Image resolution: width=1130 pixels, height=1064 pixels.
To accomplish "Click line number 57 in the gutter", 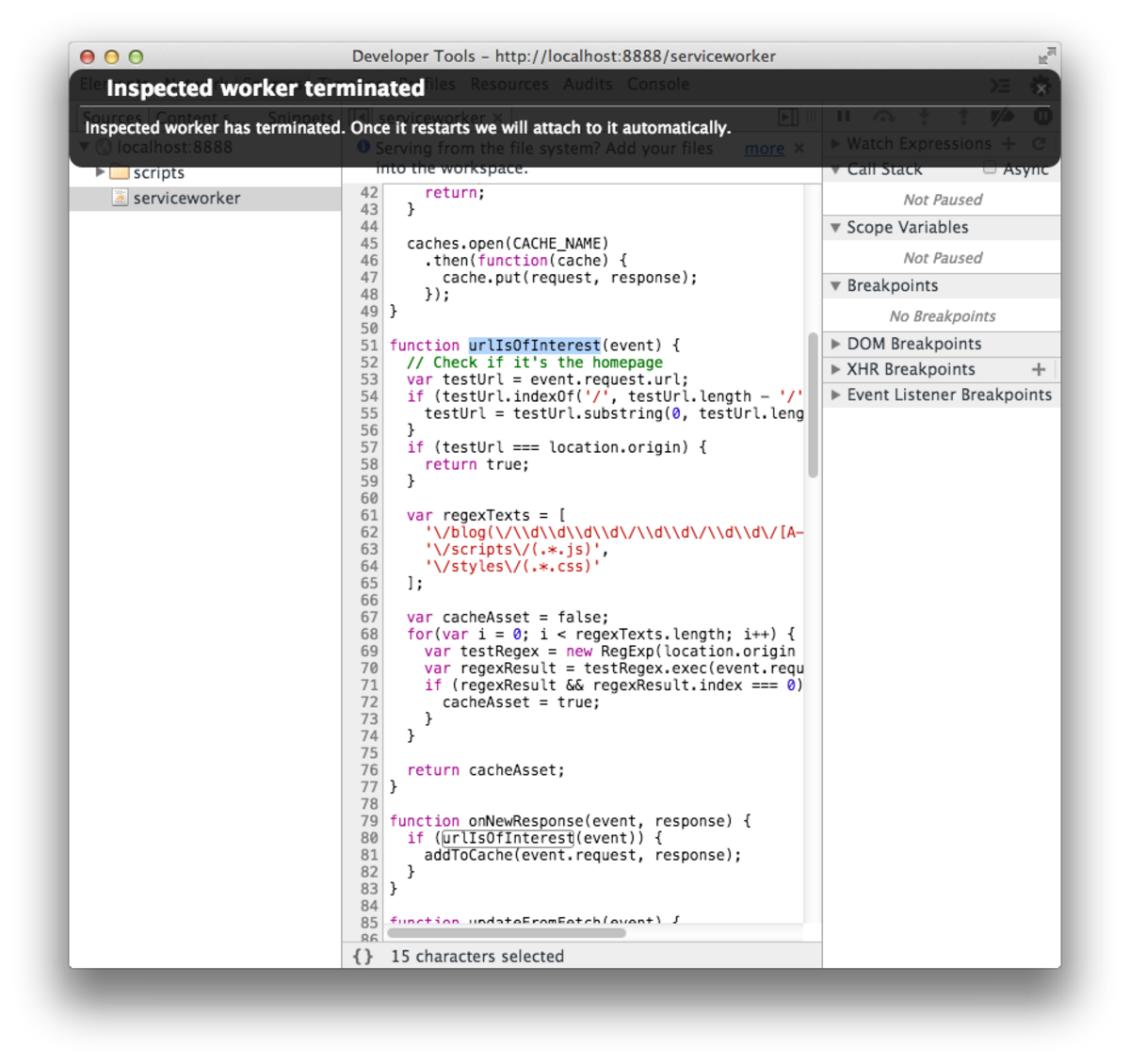I will click(369, 447).
